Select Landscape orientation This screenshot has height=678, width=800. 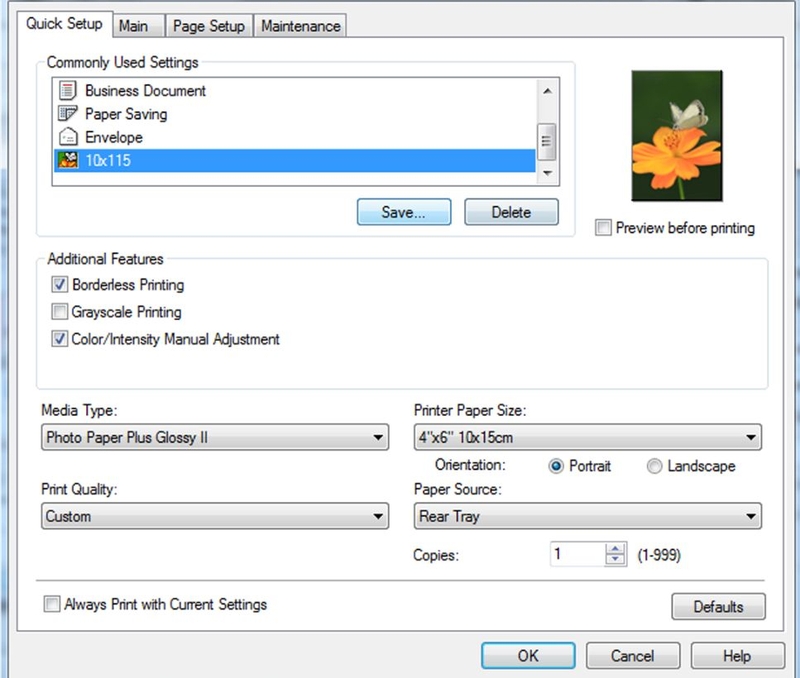(x=654, y=466)
